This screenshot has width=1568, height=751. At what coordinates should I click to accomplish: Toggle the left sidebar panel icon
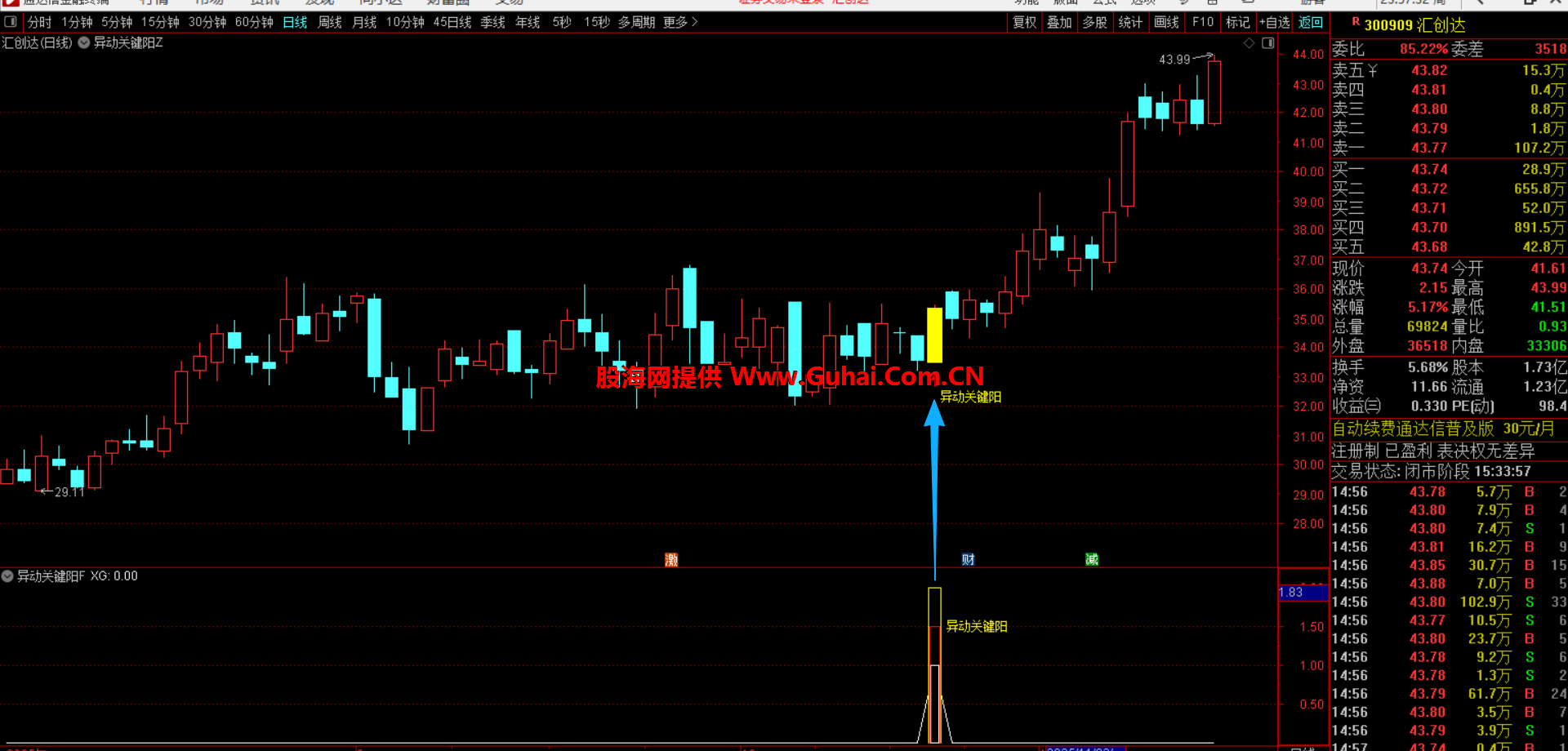pos(11,22)
